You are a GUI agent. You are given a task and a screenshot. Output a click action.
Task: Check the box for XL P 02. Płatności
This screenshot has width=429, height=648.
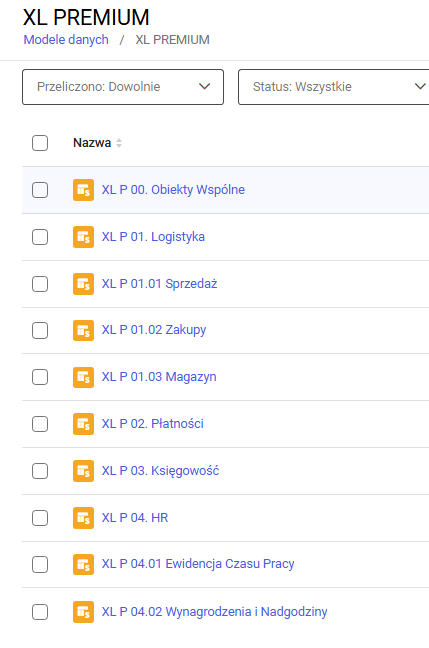pyautogui.click(x=40, y=424)
